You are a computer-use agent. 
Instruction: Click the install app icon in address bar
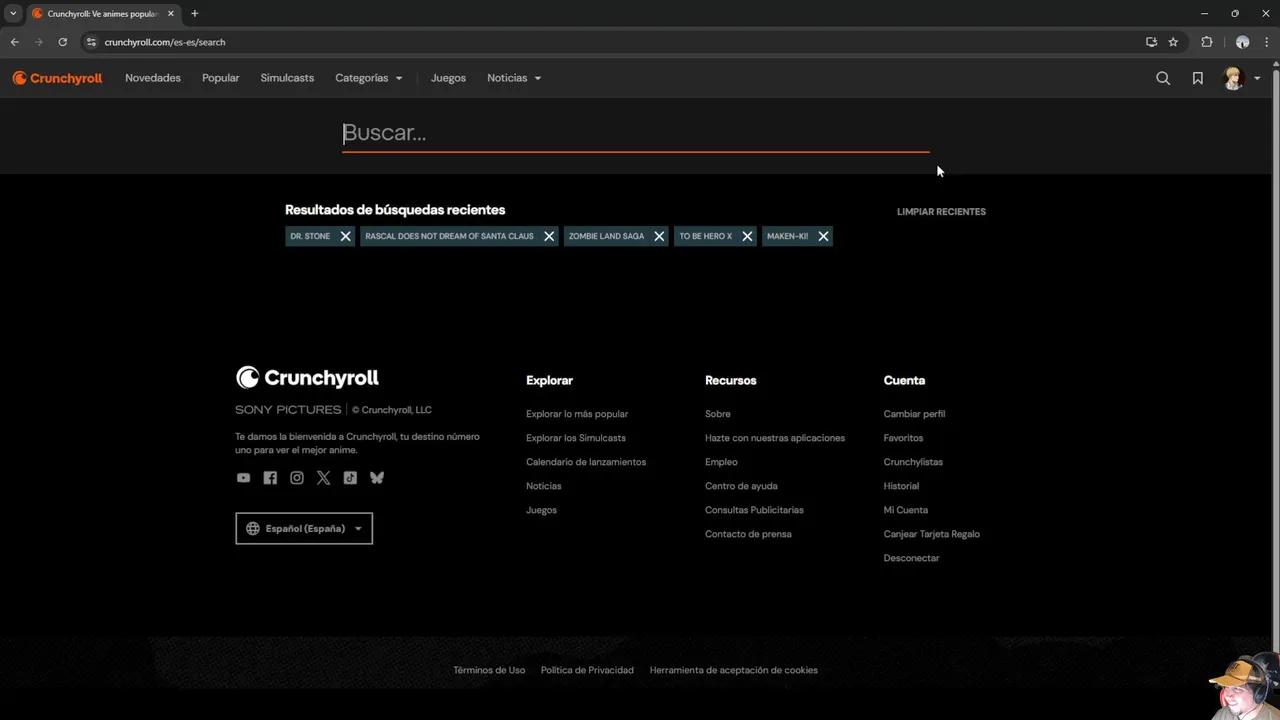[1151, 42]
